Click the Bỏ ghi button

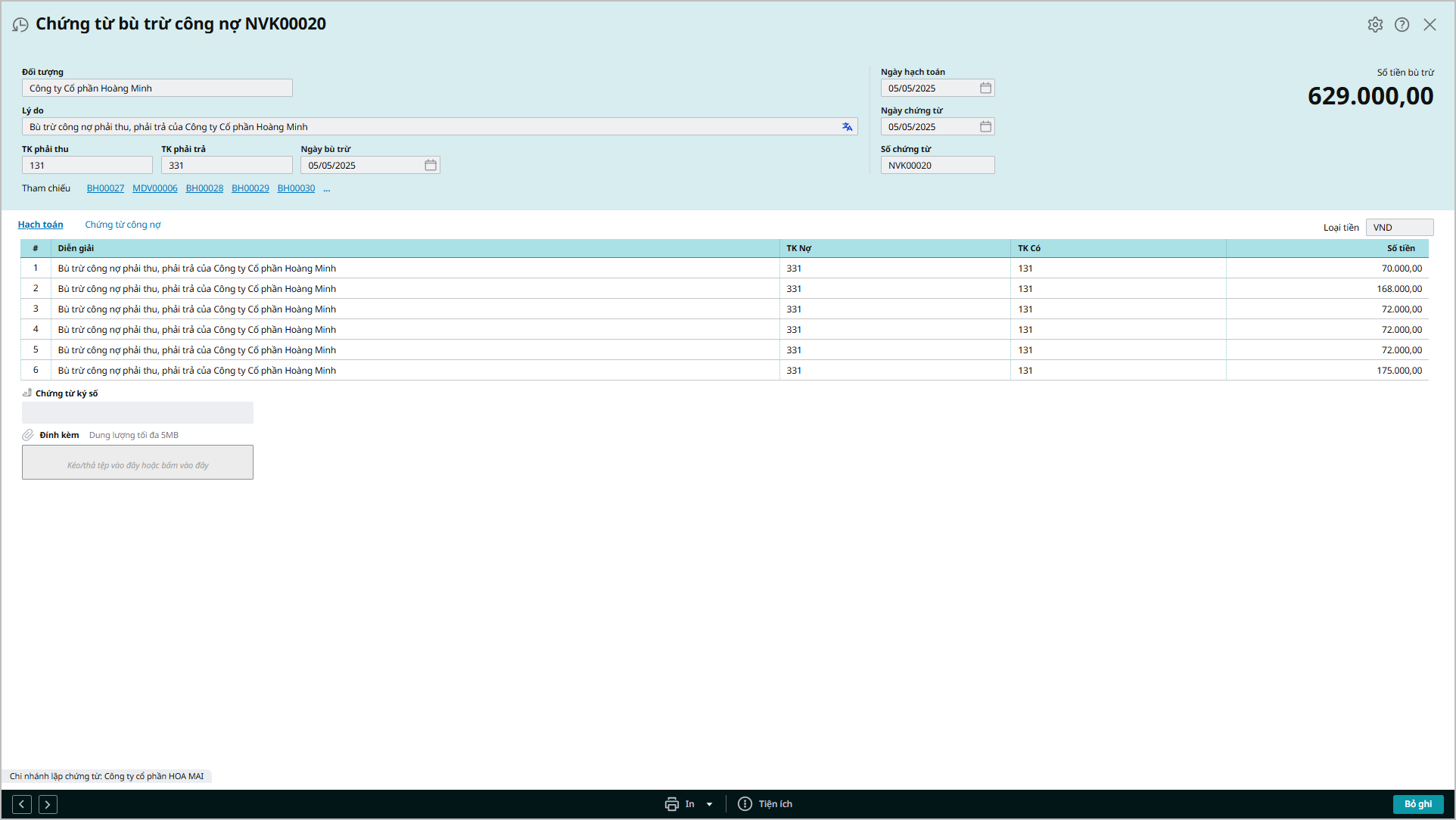point(1417,804)
